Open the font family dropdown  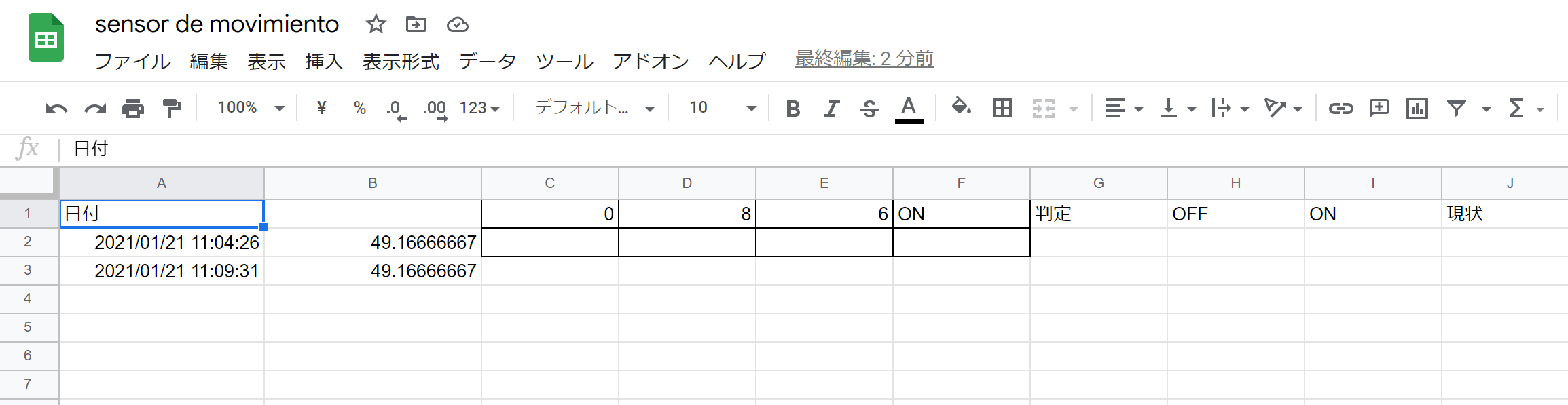(595, 108)
